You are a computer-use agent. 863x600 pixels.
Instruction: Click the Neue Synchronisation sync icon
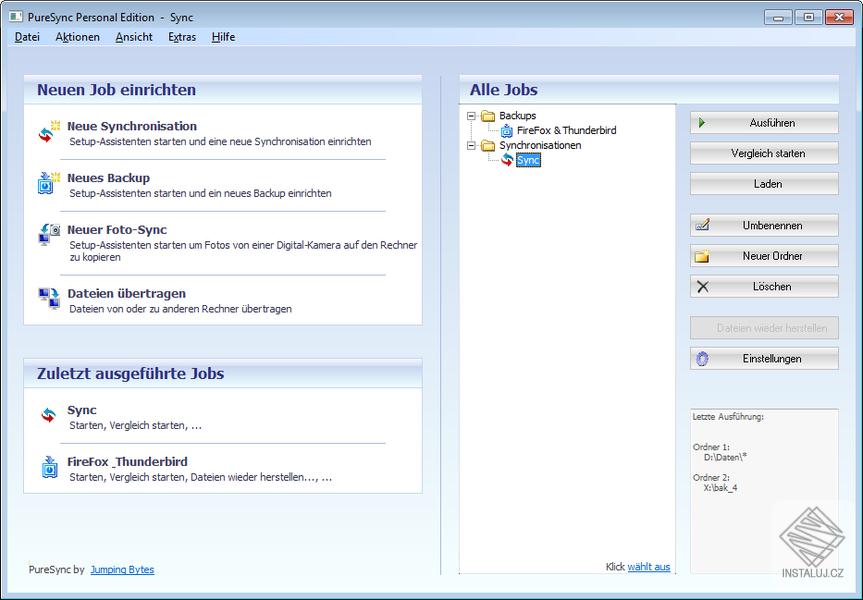click(48, 132)
